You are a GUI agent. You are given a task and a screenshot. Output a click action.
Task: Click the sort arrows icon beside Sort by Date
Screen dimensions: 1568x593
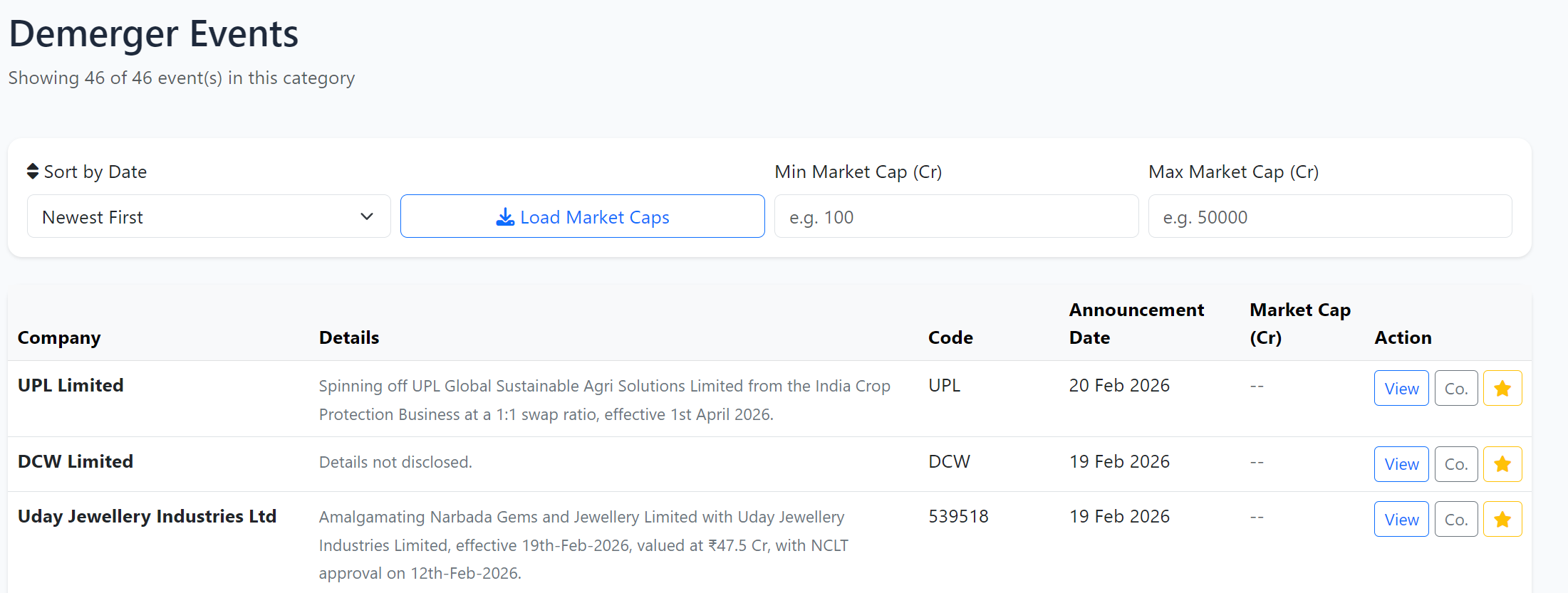pos(33,172)
